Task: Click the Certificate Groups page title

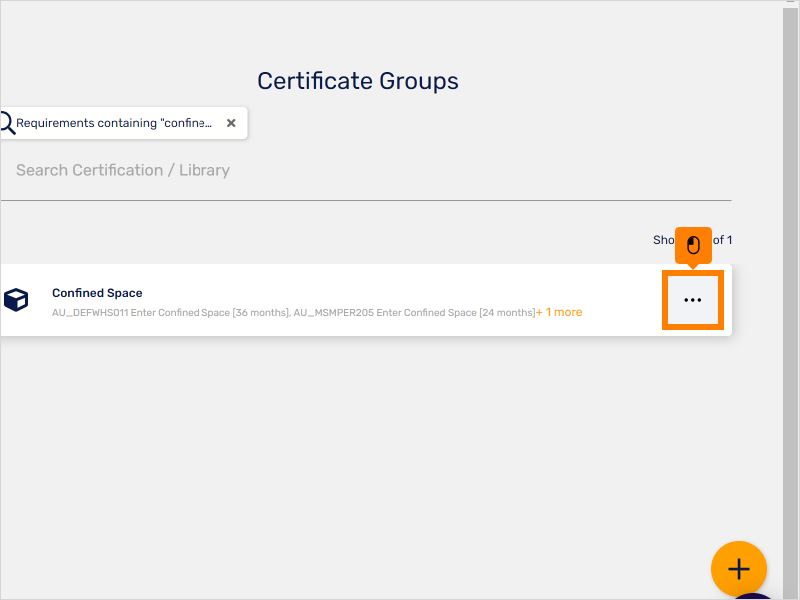Action: [x=357, y=80]
